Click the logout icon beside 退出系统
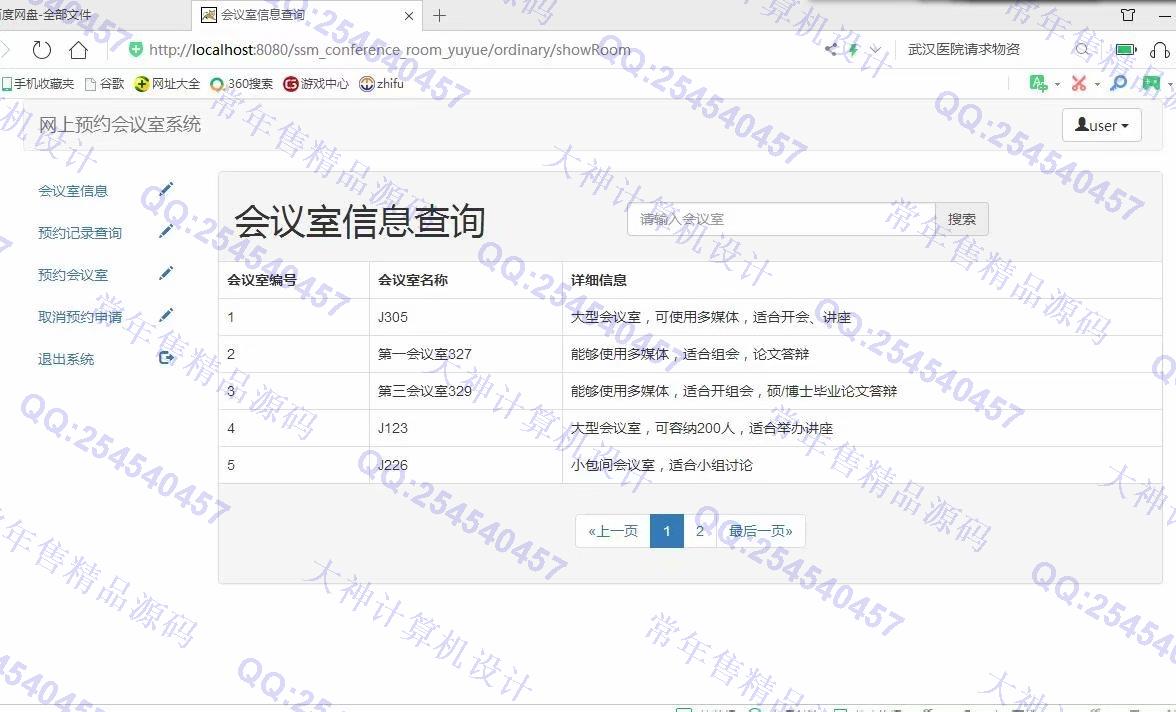Image resolution: width=1176 pixels, height=712 pixels. coord(166,358)
